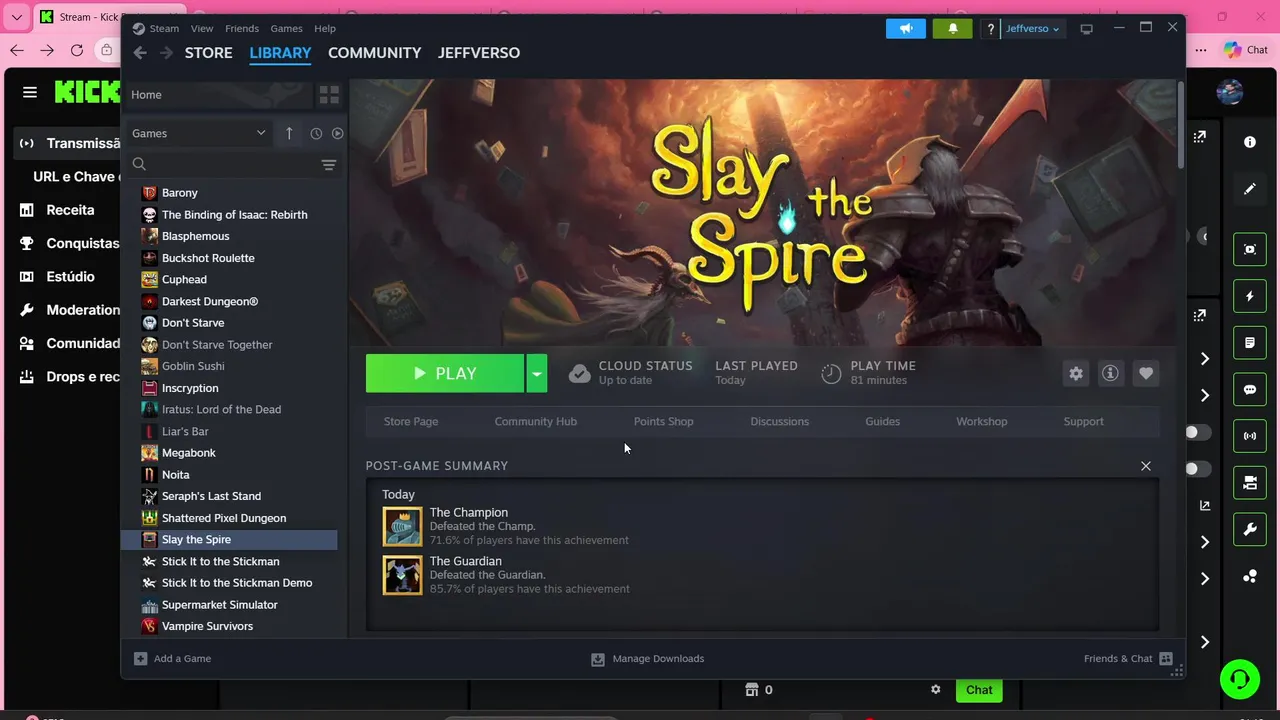Go back with Steam back arrow
Image resolution: width=1280 pixels, height=720 pixels.
(140, 53)
